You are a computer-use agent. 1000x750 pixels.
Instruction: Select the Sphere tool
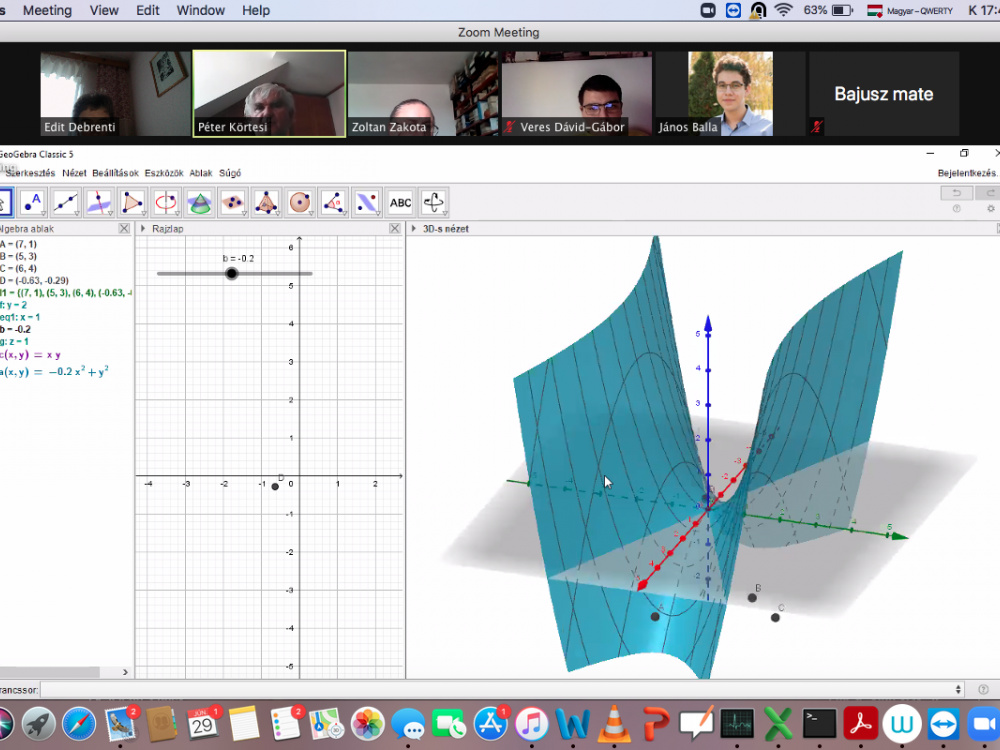tap(300, 203)
